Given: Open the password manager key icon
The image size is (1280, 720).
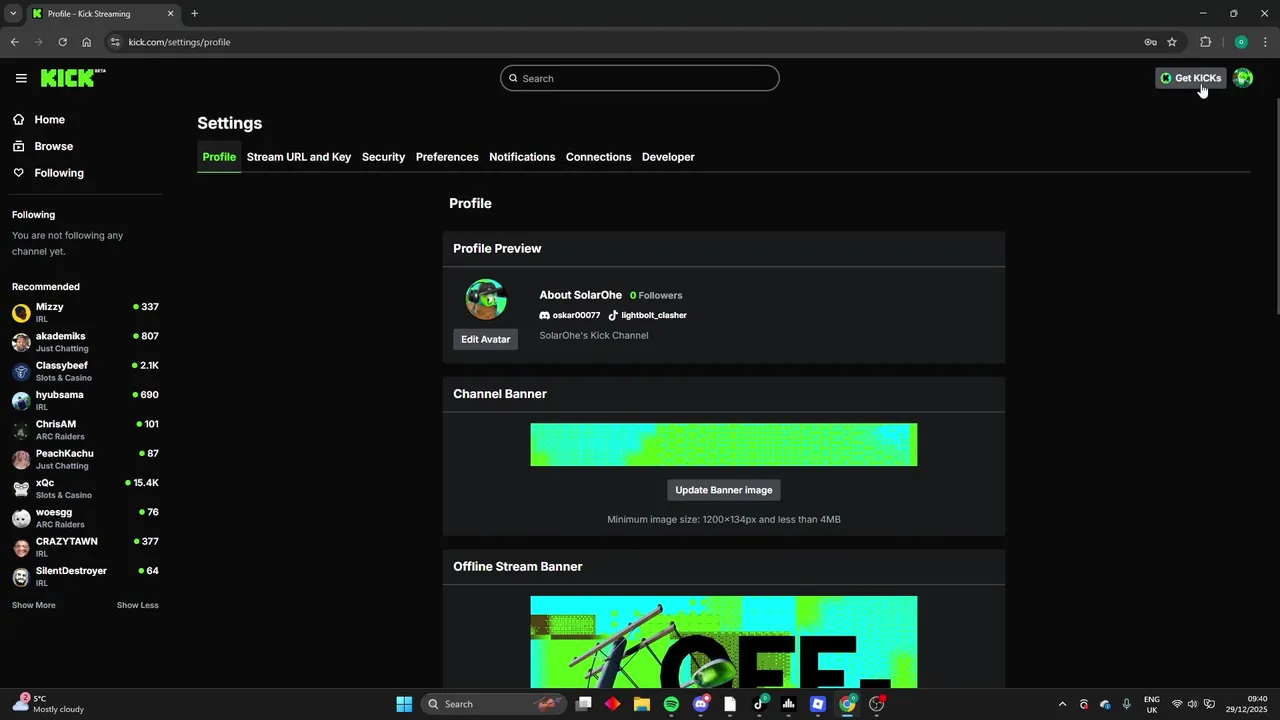Looking at the screenshot, I should coord(1150,42).
